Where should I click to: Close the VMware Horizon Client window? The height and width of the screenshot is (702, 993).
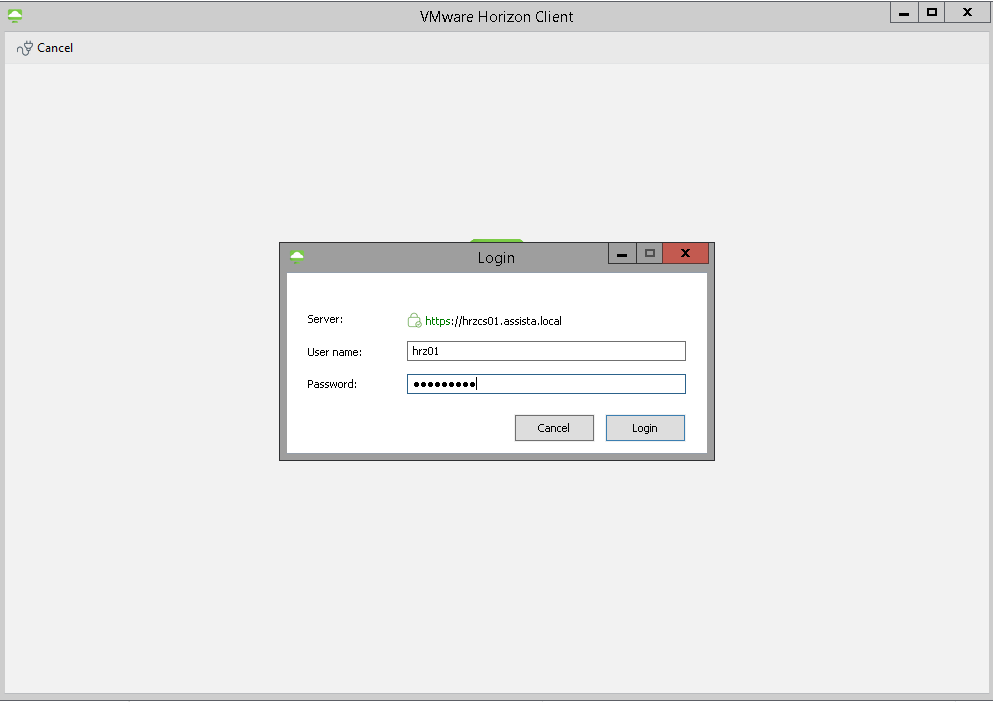coord(967,13)
